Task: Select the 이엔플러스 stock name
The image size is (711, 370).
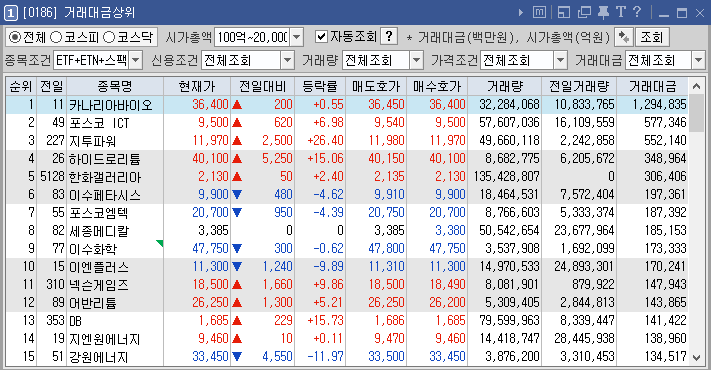Action: tap(99, 267)
